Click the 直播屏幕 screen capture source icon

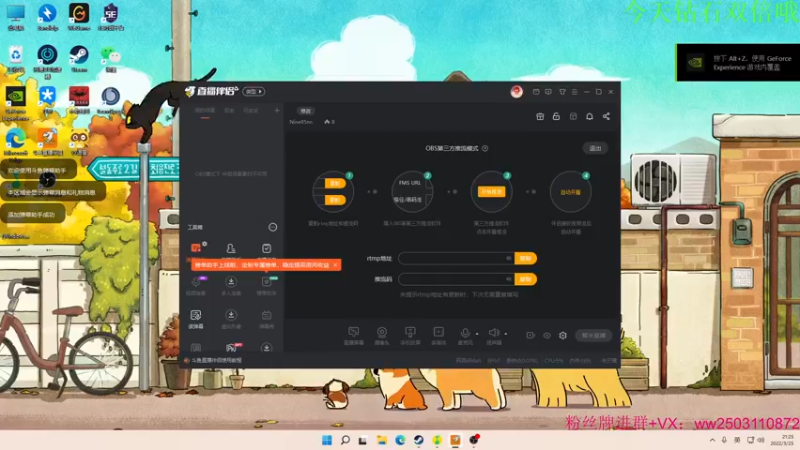[354, 332]
